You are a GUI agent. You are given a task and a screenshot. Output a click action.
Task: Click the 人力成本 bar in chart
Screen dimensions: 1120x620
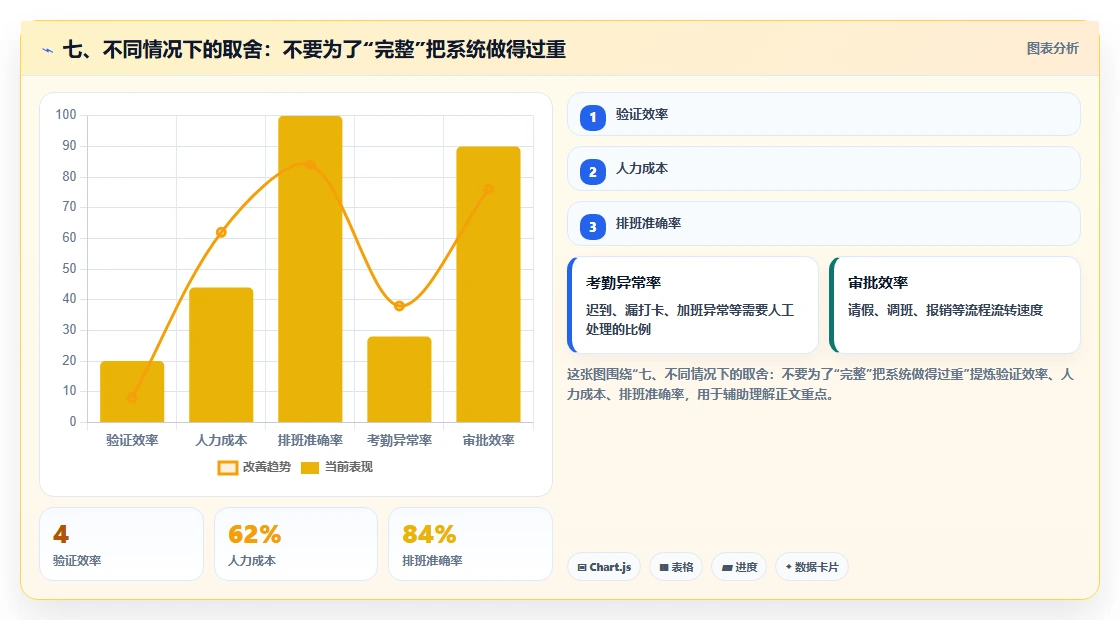[221, 355]
